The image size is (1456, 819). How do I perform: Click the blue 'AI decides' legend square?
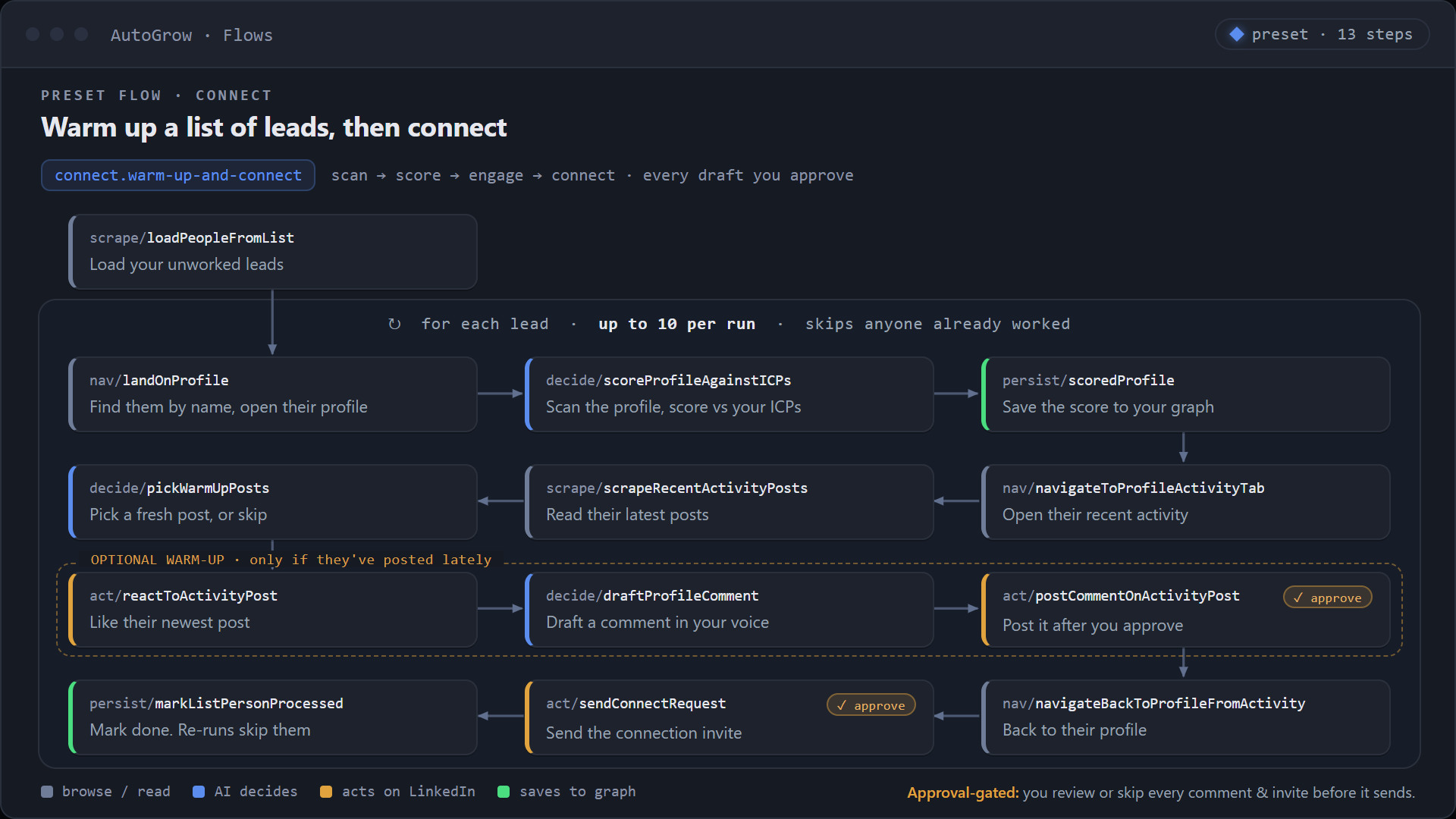click(x=199, y=792)
